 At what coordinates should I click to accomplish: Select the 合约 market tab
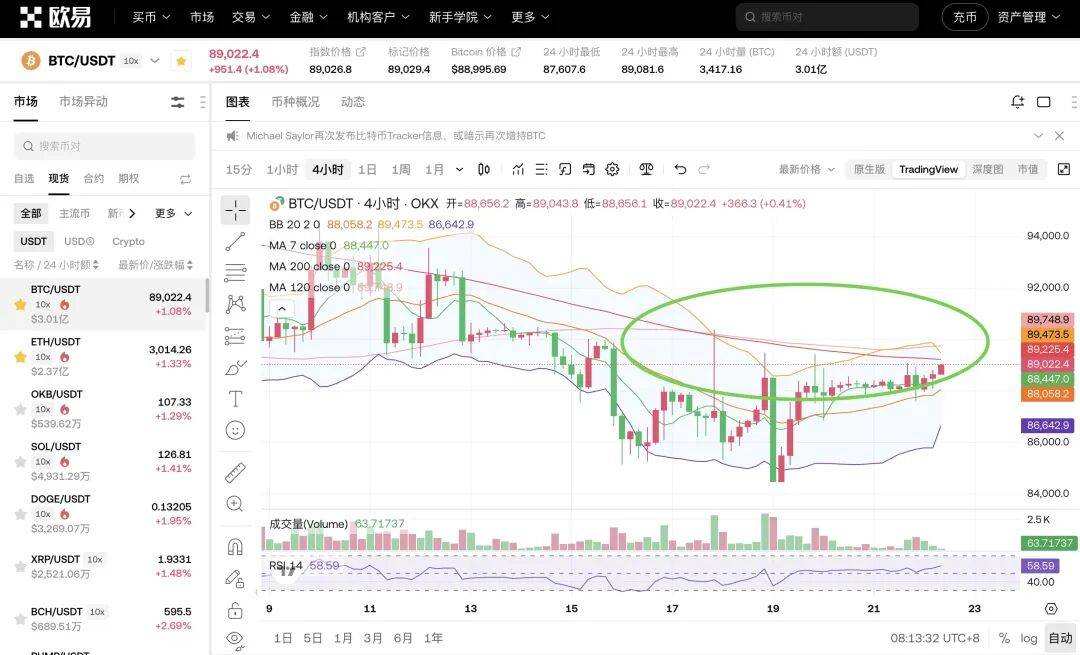(x=93, y=178)
